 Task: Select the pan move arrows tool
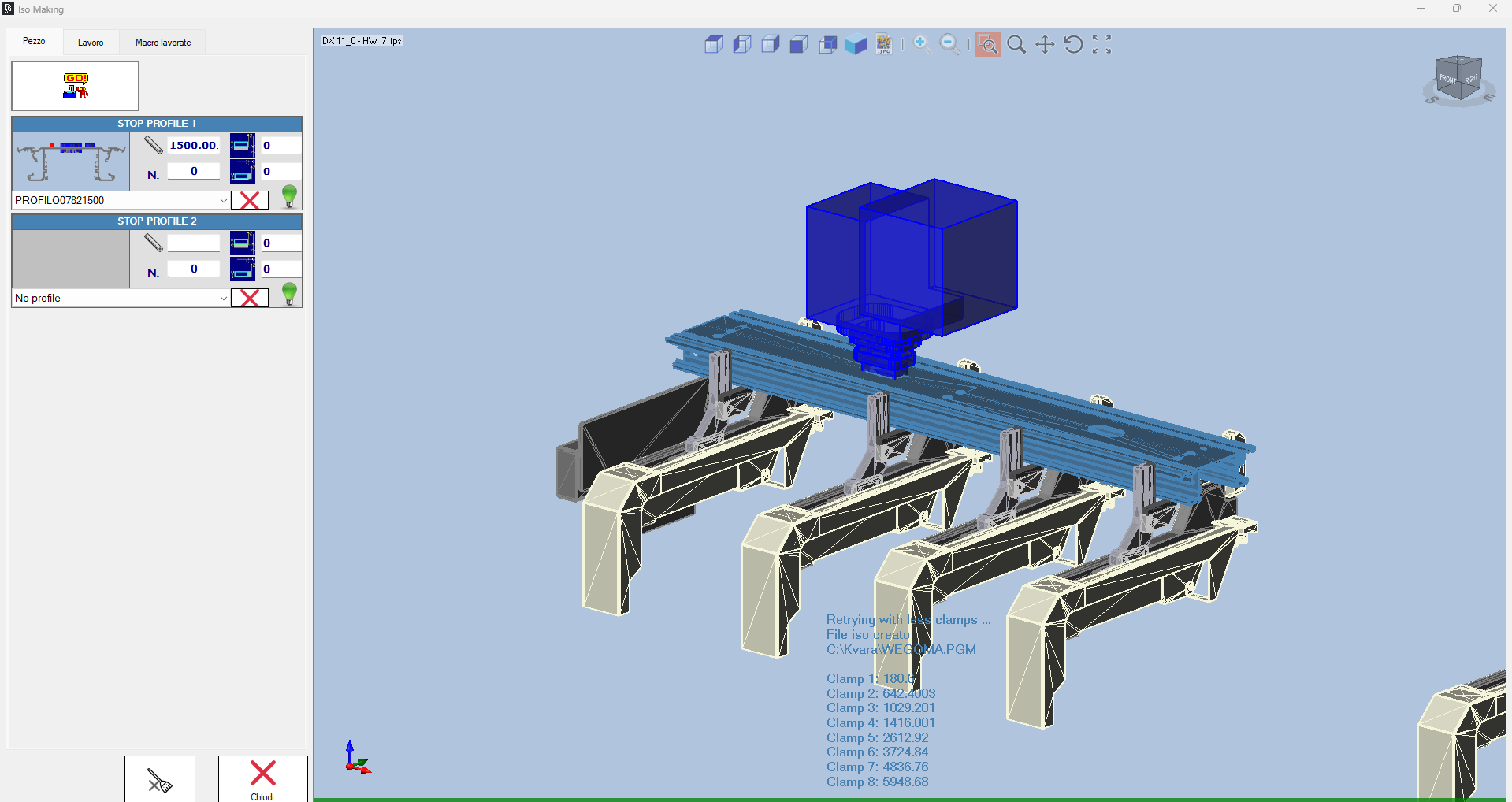[1045, 45]
